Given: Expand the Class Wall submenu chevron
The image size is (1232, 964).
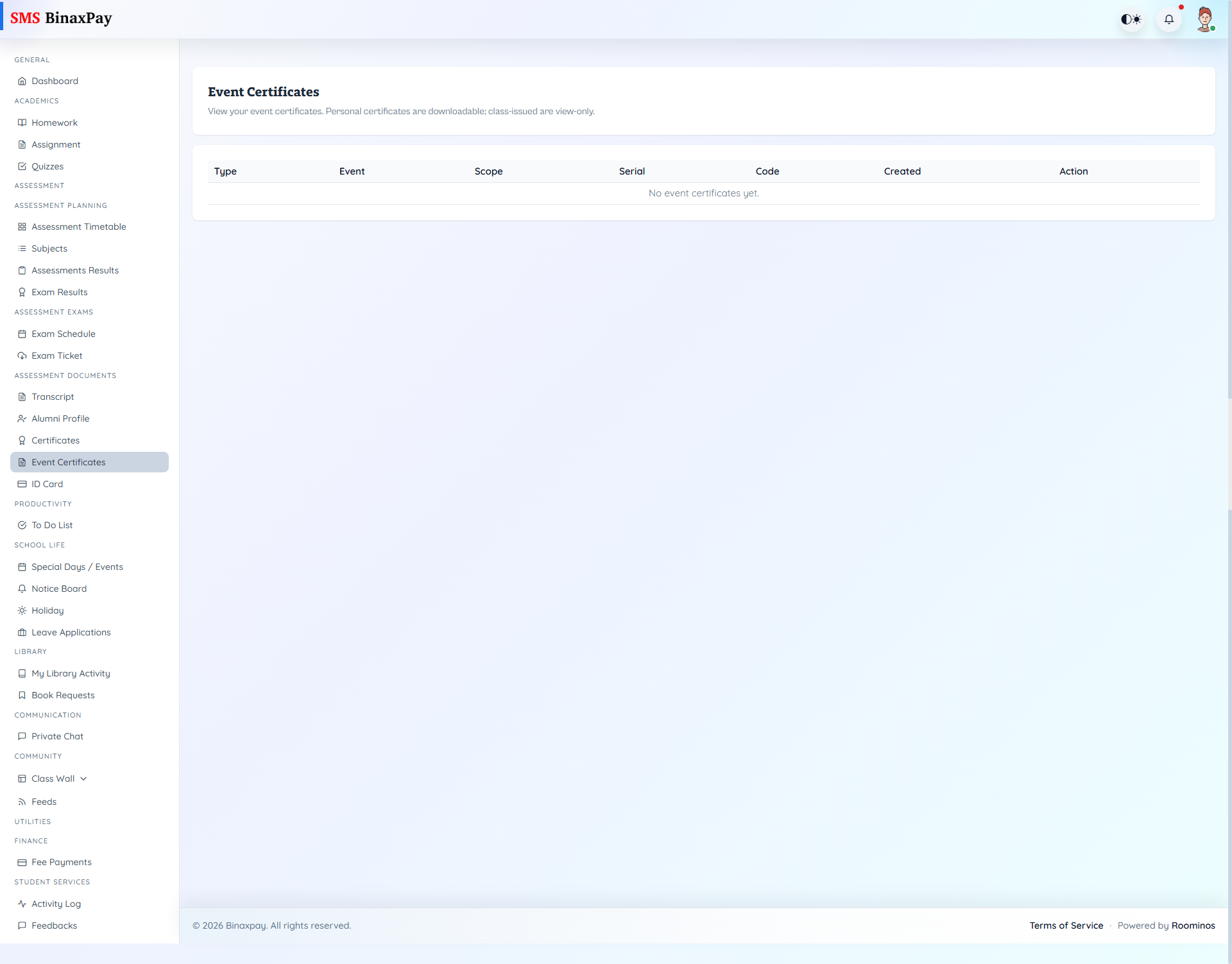Looking at the screenshot, I should pos(83,779).
